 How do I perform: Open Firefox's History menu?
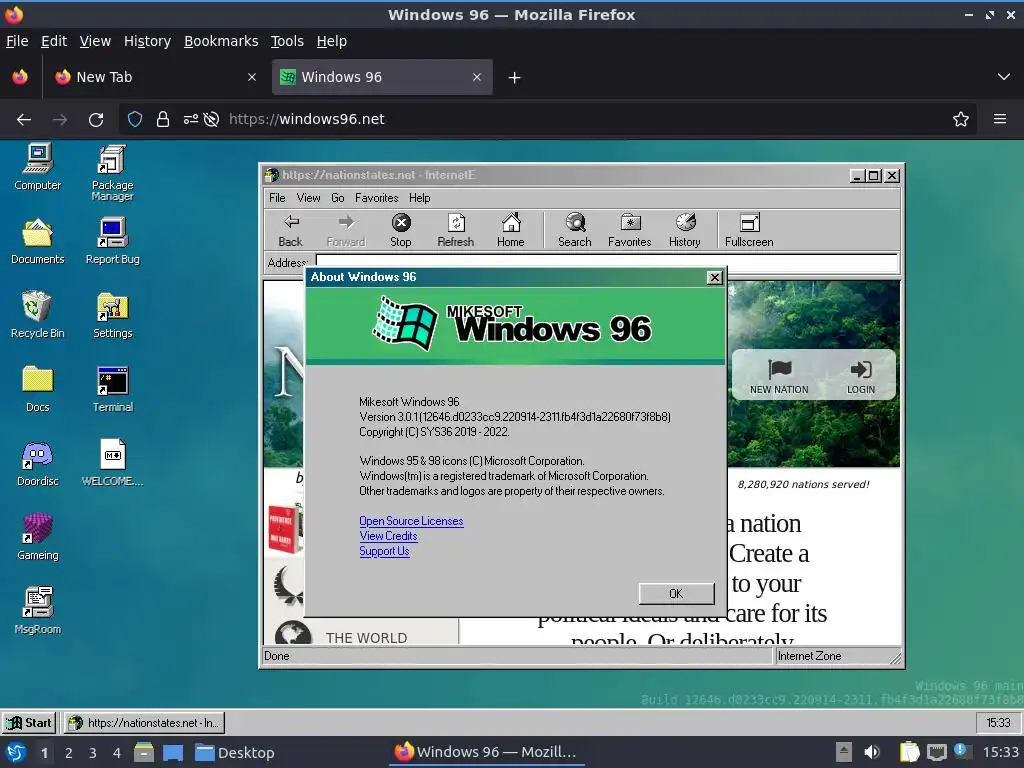(147, 41)
